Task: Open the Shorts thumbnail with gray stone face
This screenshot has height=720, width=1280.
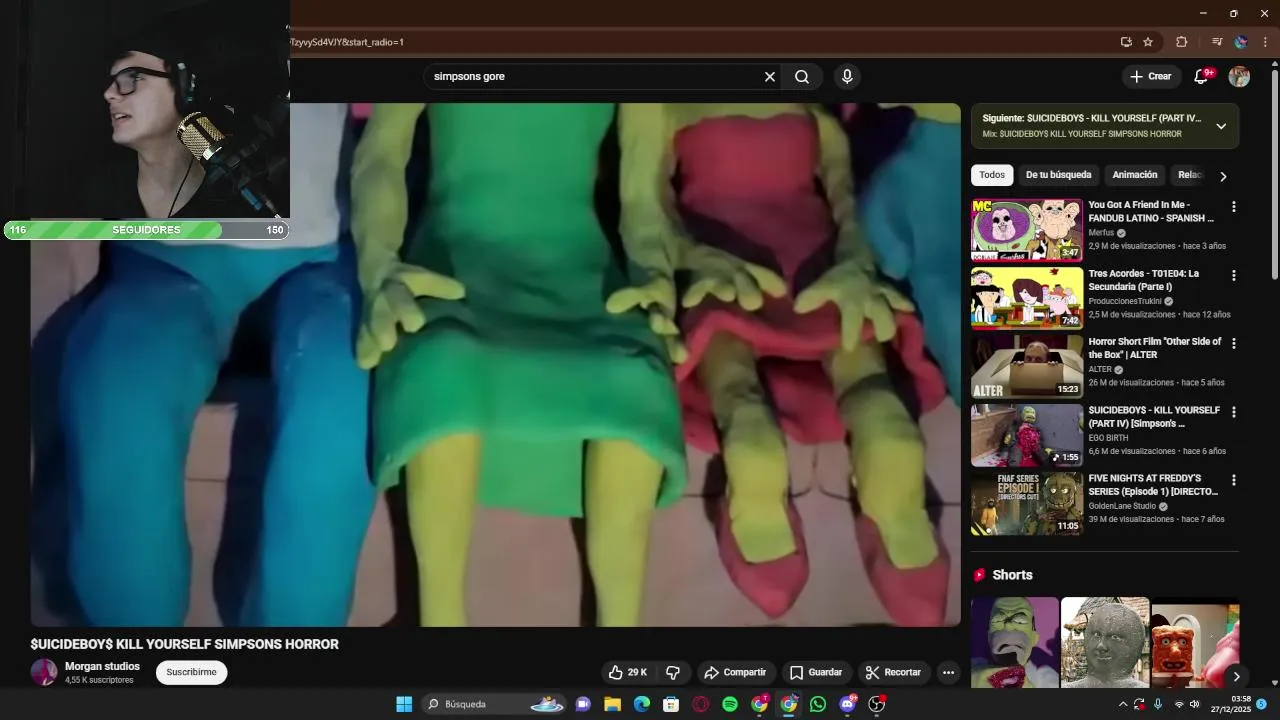Action: [x=1105, y=643]
